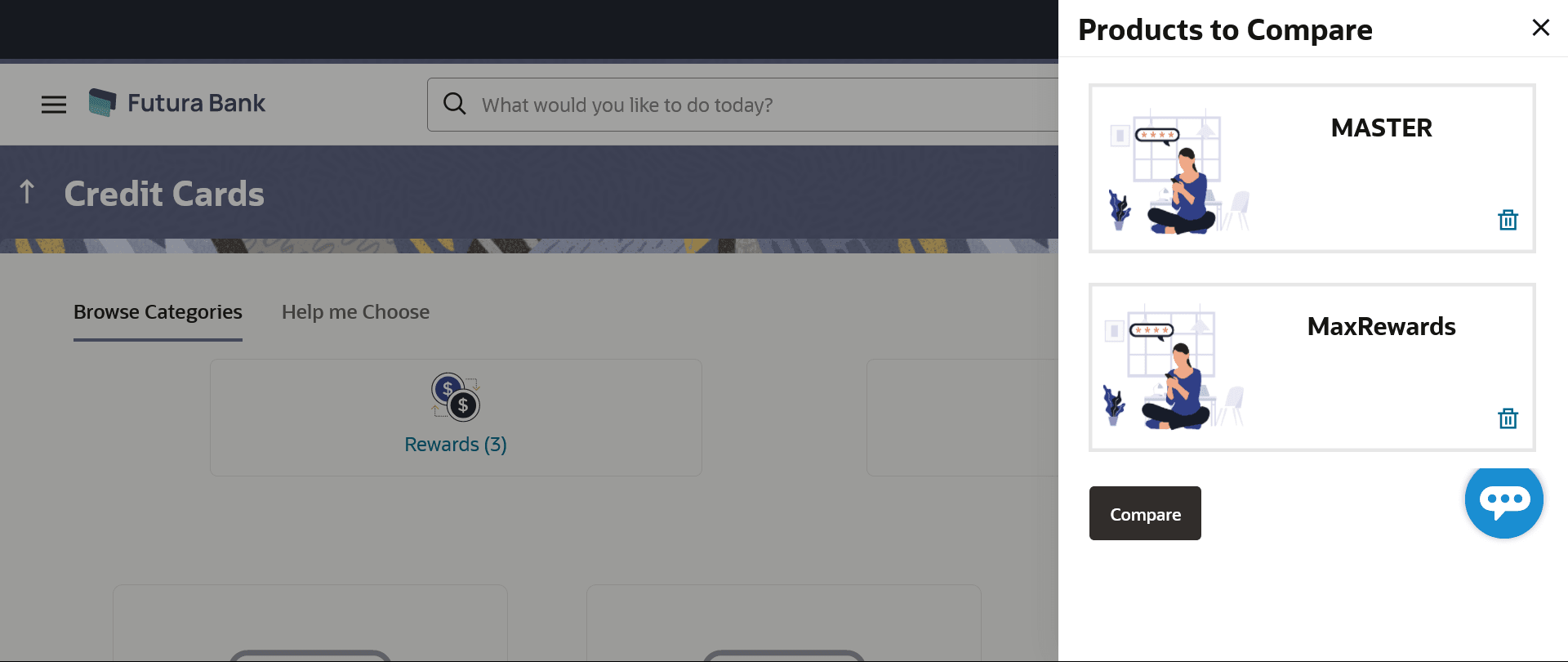Viewport: 1568px width, 662px height.
Task: Click the MaxRewards product title
Action: point(1381,327)
